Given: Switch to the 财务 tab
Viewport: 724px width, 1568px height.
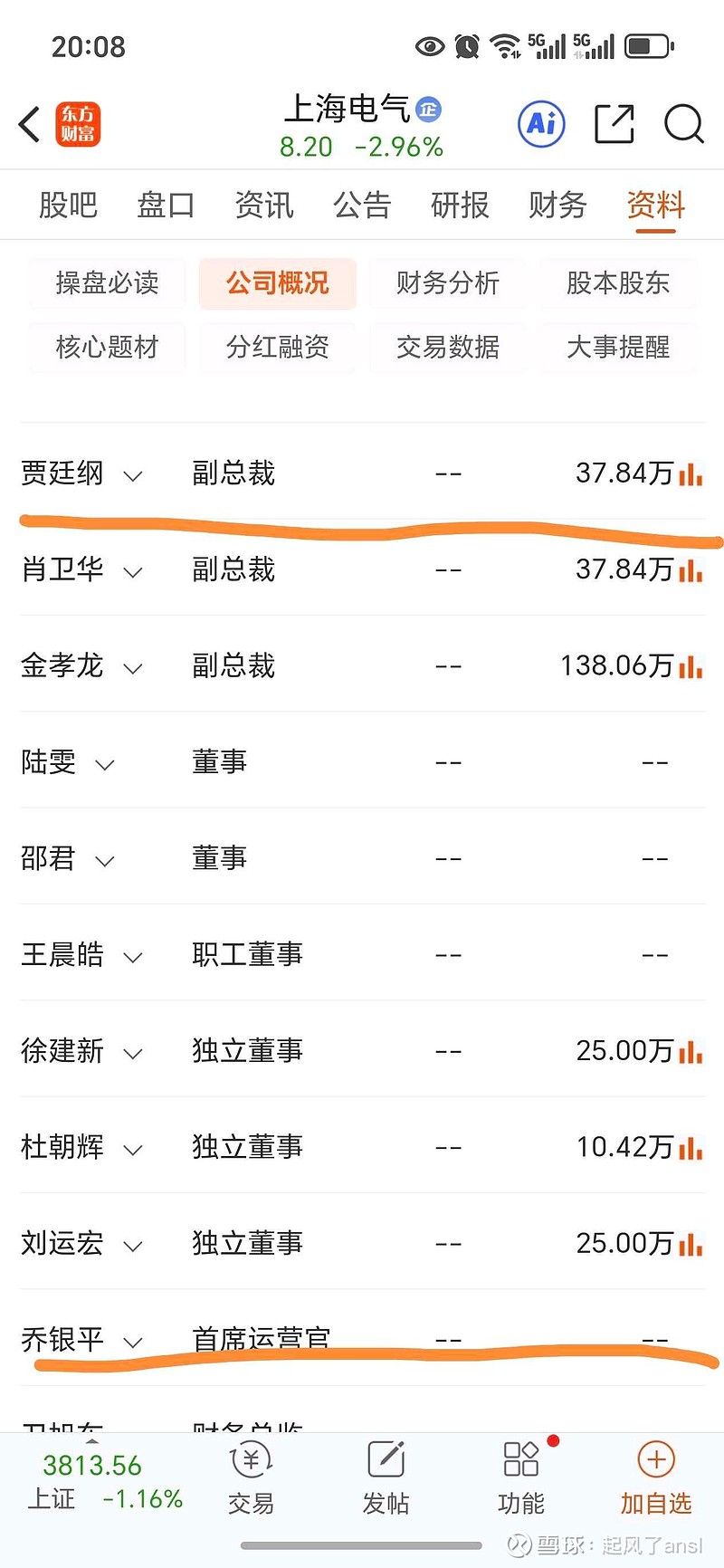Looking at the screenshot, I should click(557, 206).
